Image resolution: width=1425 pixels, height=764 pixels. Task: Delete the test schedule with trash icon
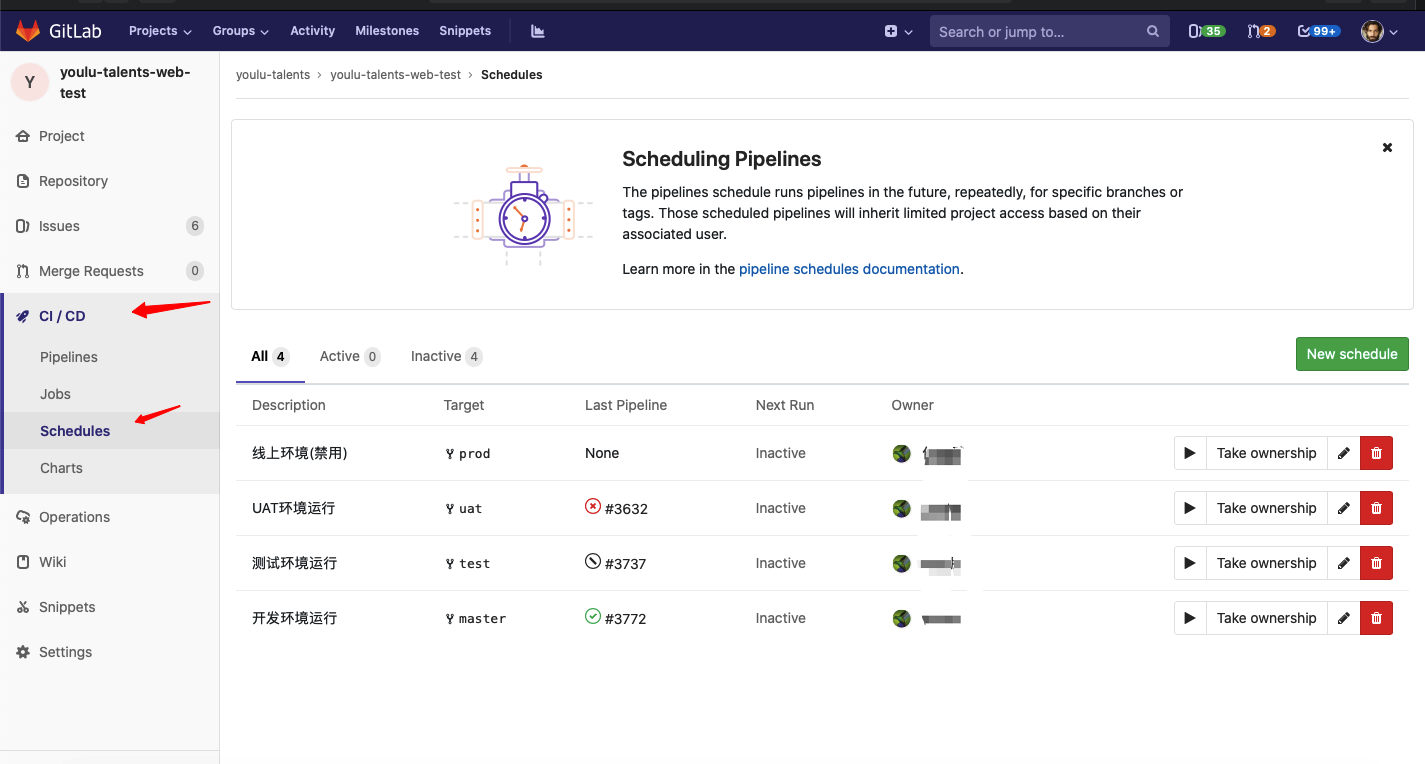click(x=1376, y=563)
